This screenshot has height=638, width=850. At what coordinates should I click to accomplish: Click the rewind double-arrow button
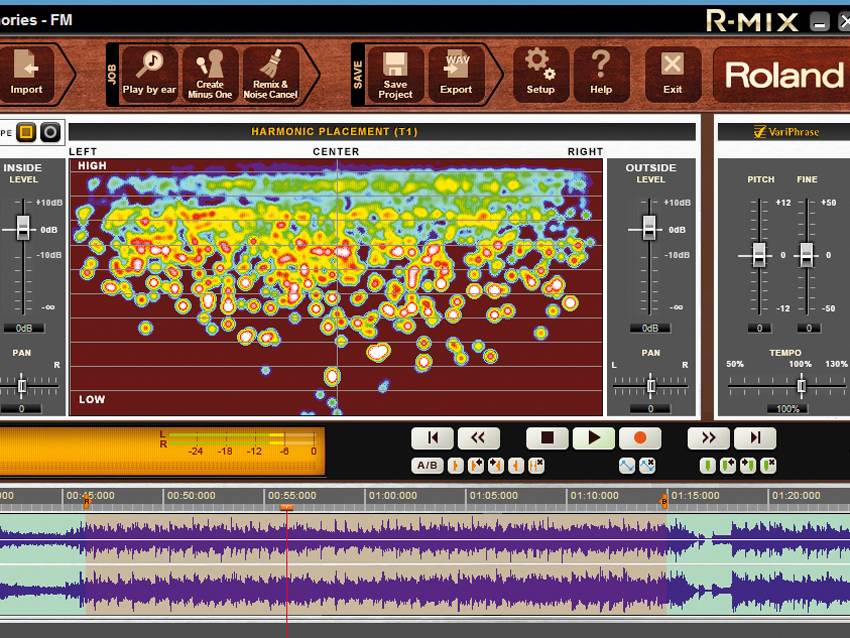click(478, 438)
